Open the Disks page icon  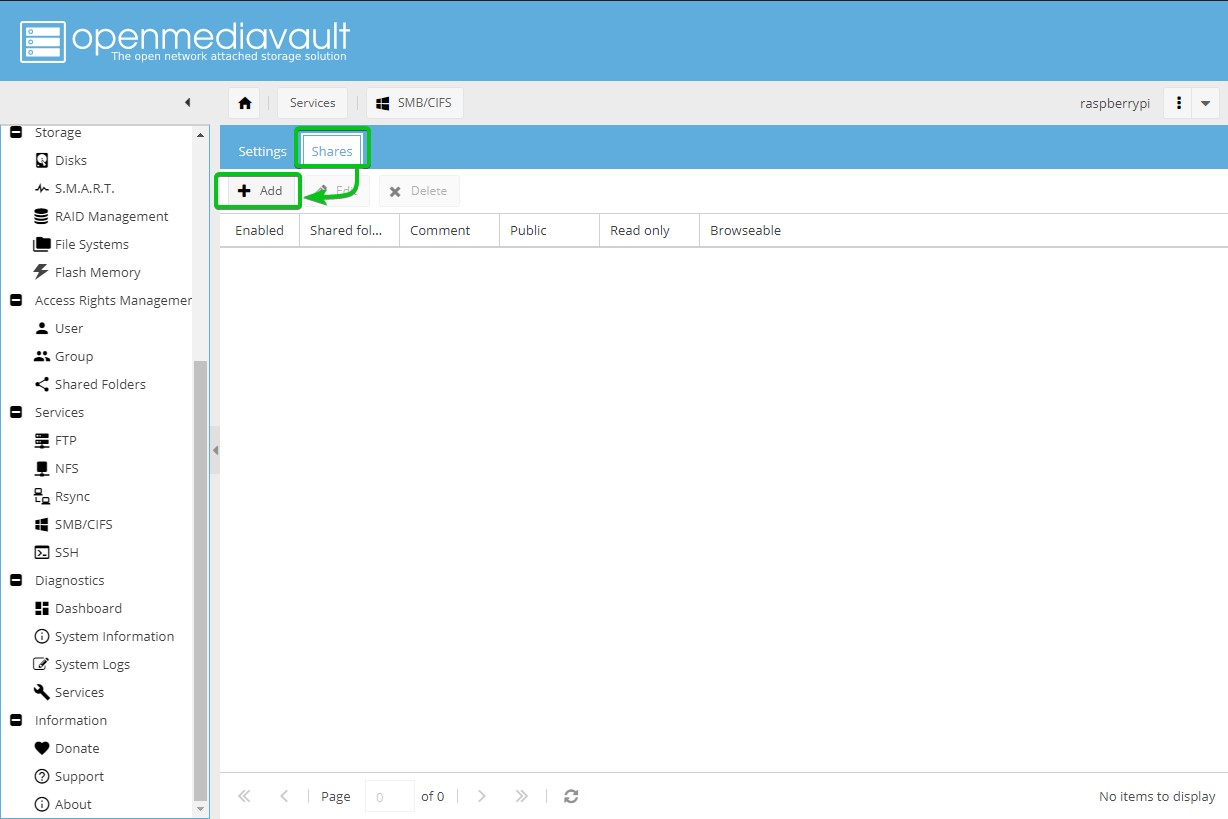click(42, 160)
